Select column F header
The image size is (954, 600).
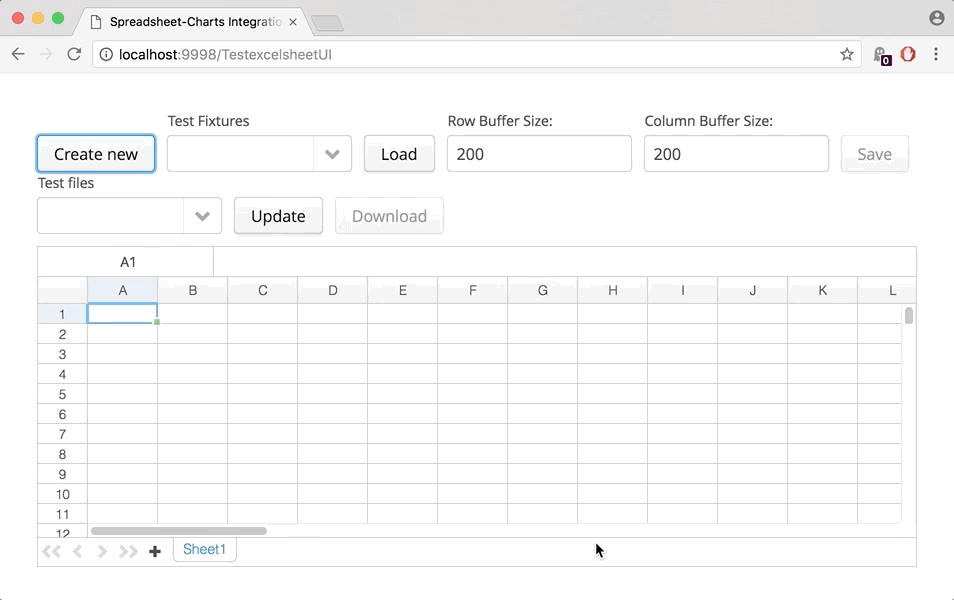click(x=472, y=290)
